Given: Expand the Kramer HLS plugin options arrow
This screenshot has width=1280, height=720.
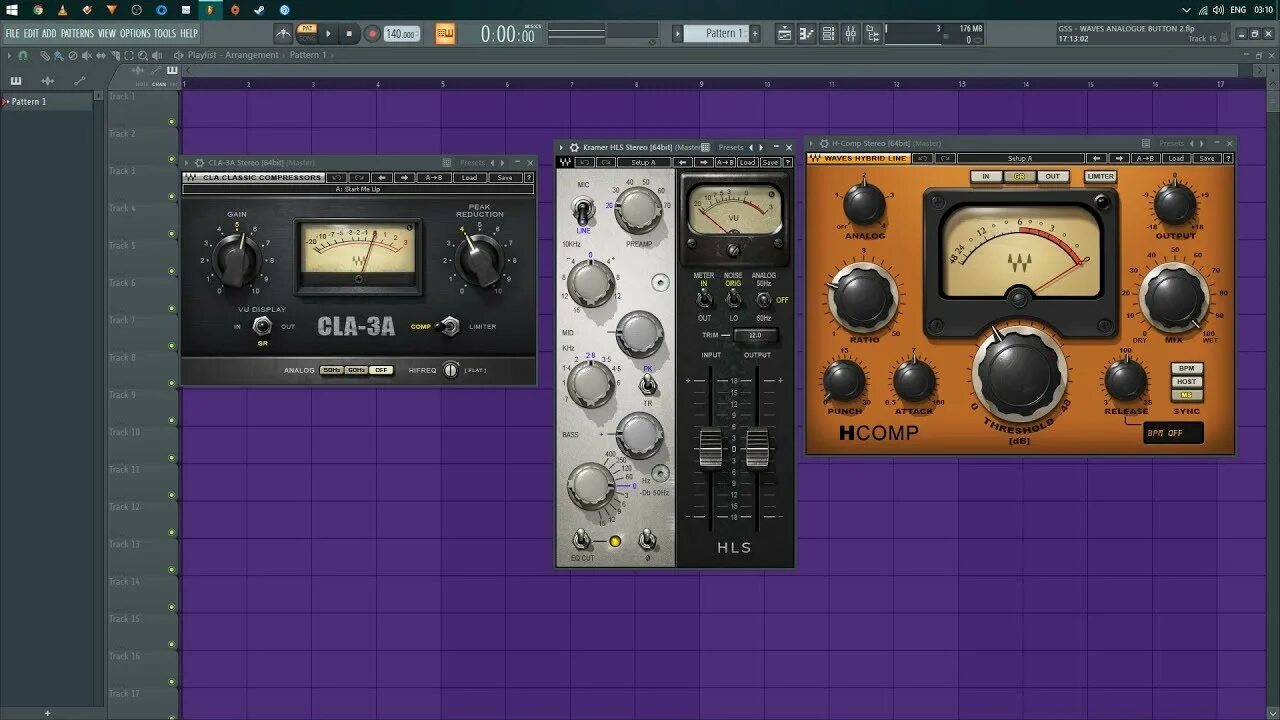Looking at the screenshot, I should [x=561, y=148].
